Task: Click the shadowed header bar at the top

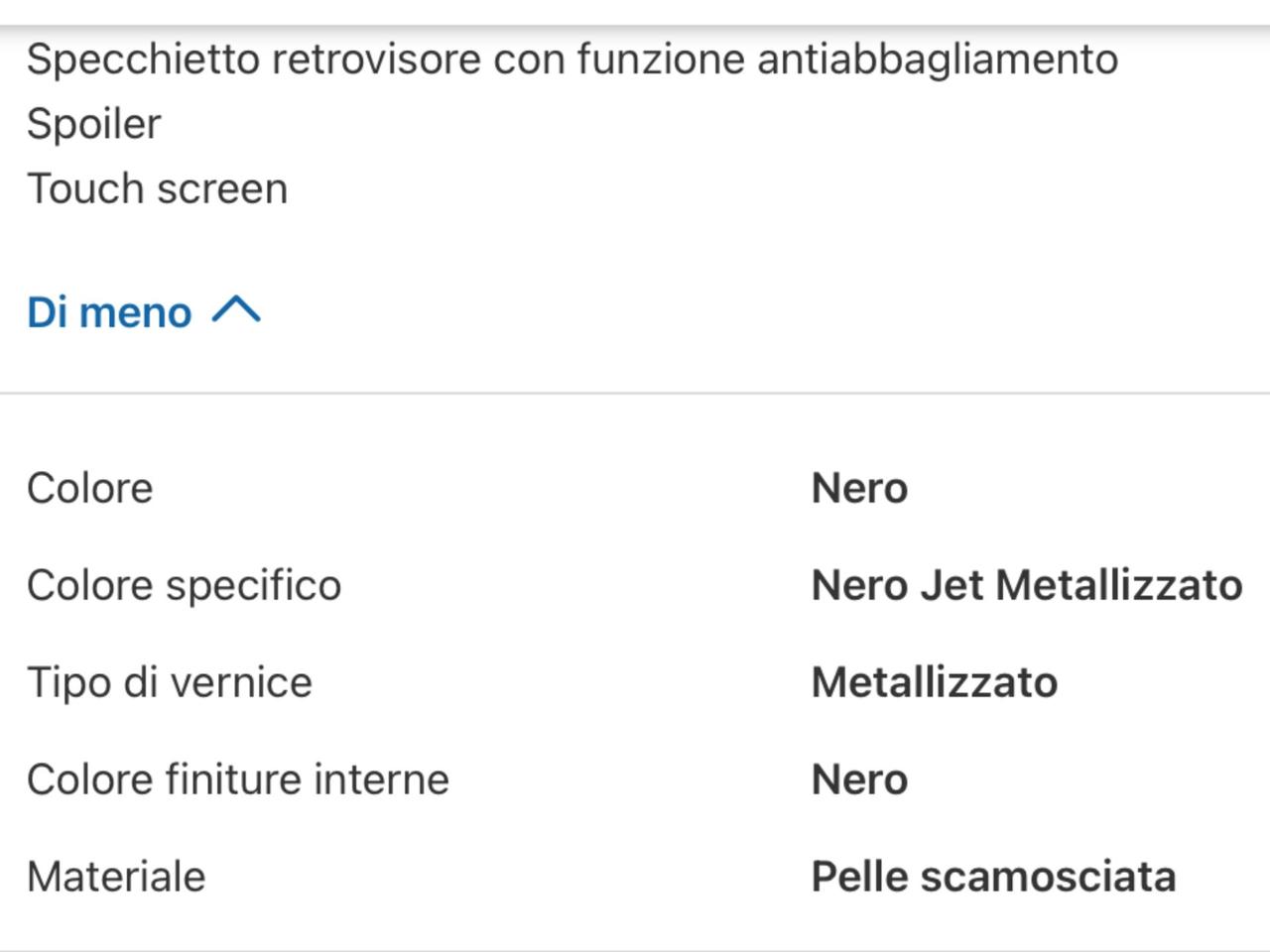Action: [635, 12]
